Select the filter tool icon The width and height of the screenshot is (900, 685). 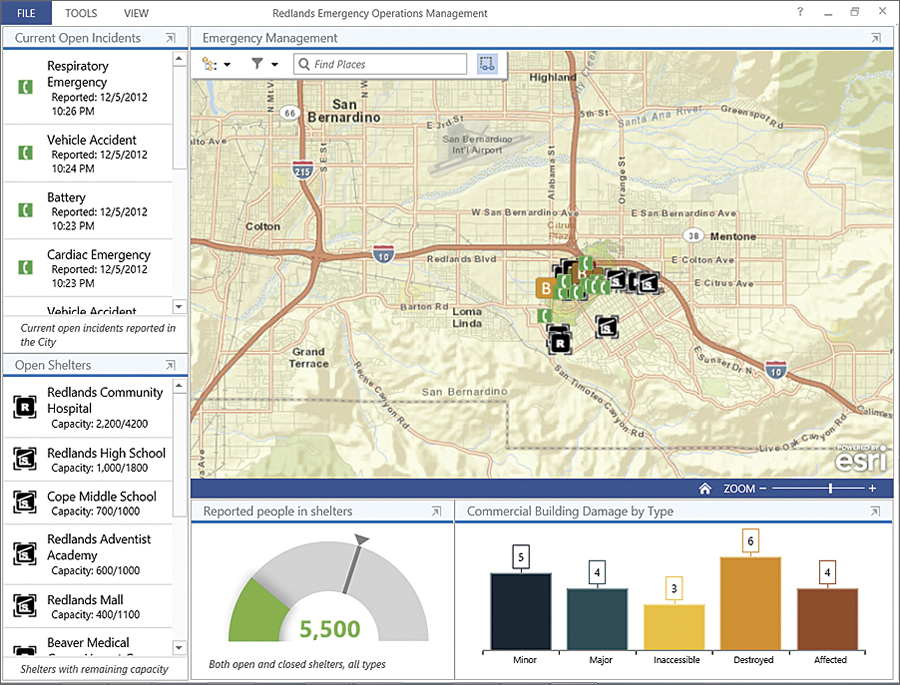pyautogui.click(x=257, y=63)
